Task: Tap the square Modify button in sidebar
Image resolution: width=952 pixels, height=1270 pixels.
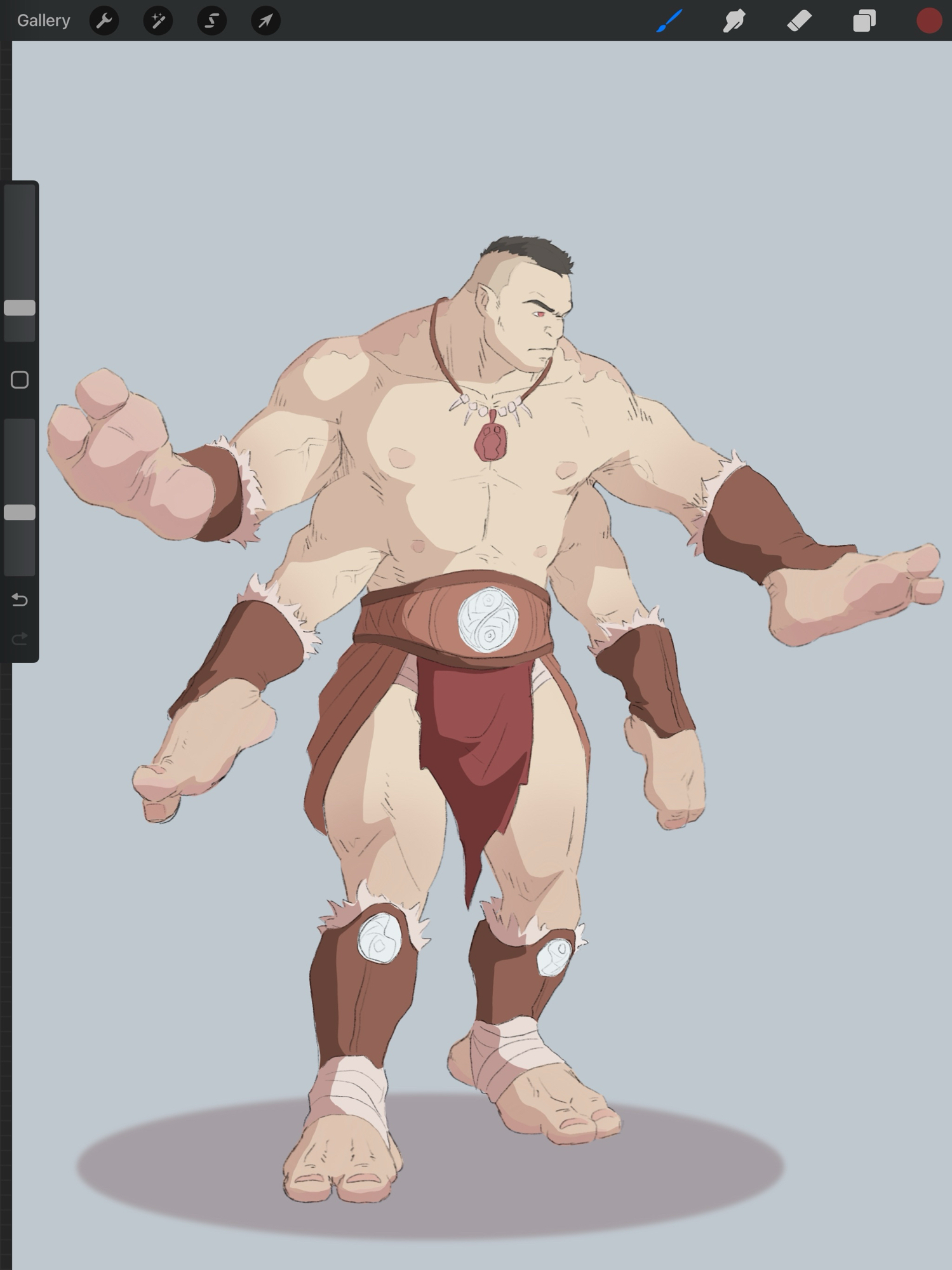Action: pos(20,380)
